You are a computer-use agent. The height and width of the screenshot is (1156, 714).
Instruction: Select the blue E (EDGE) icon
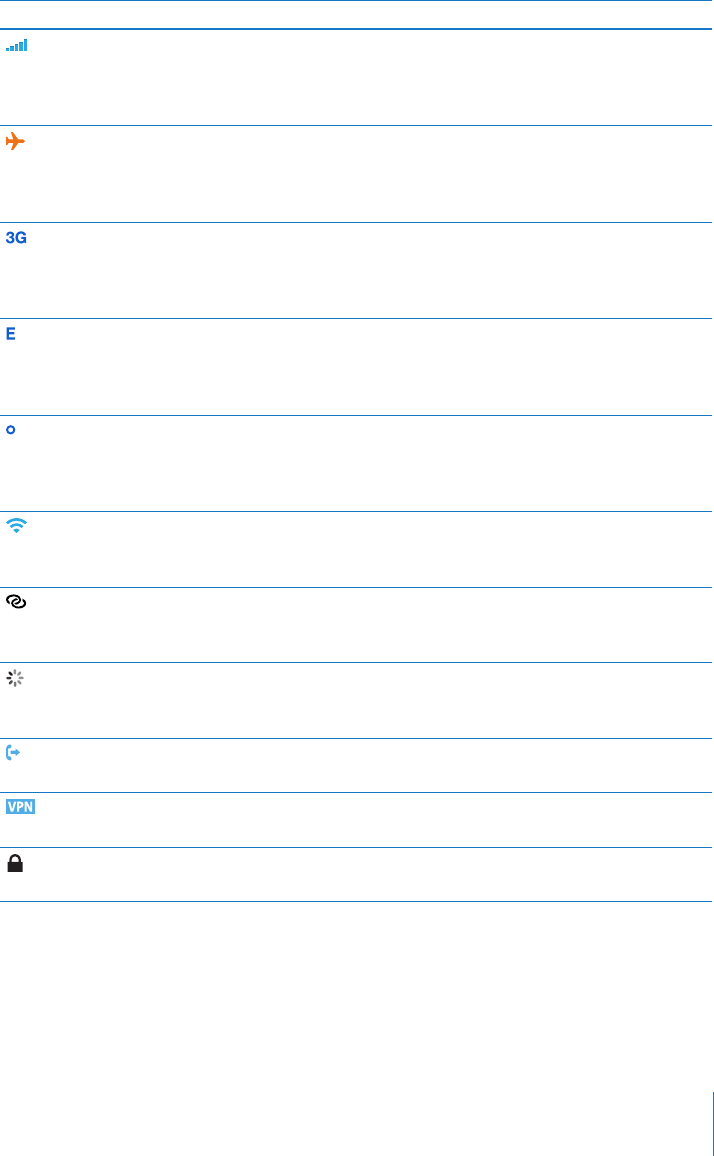[11, 334]
